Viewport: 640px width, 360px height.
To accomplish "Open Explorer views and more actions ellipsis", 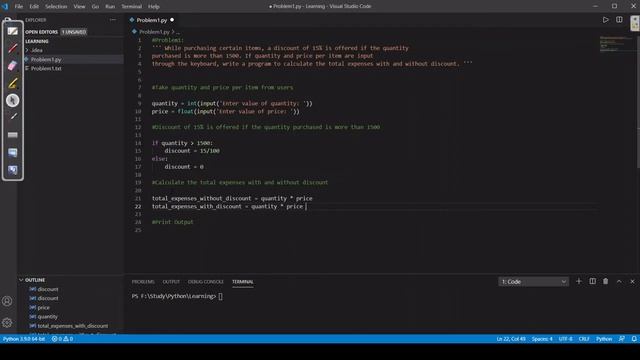I will (113, 20).
